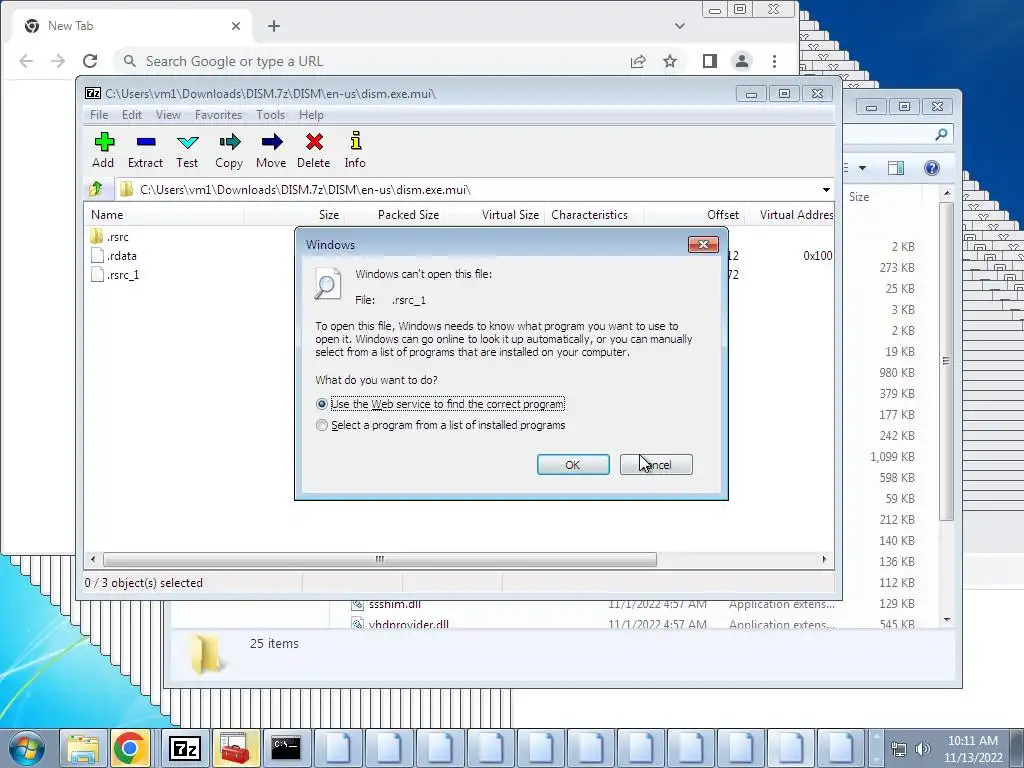1024x768 pixels.
Task: Switch to 7-Zip on the taskbar
Action: click(185, 748)
